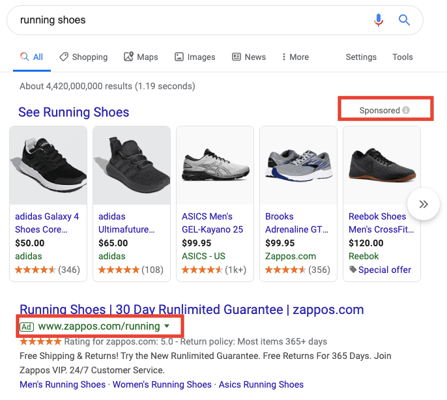Screen dimensions: 447x400
Task: Open the 'Men's Running Shoes' sitelink
Action: [x=62, y=384]
